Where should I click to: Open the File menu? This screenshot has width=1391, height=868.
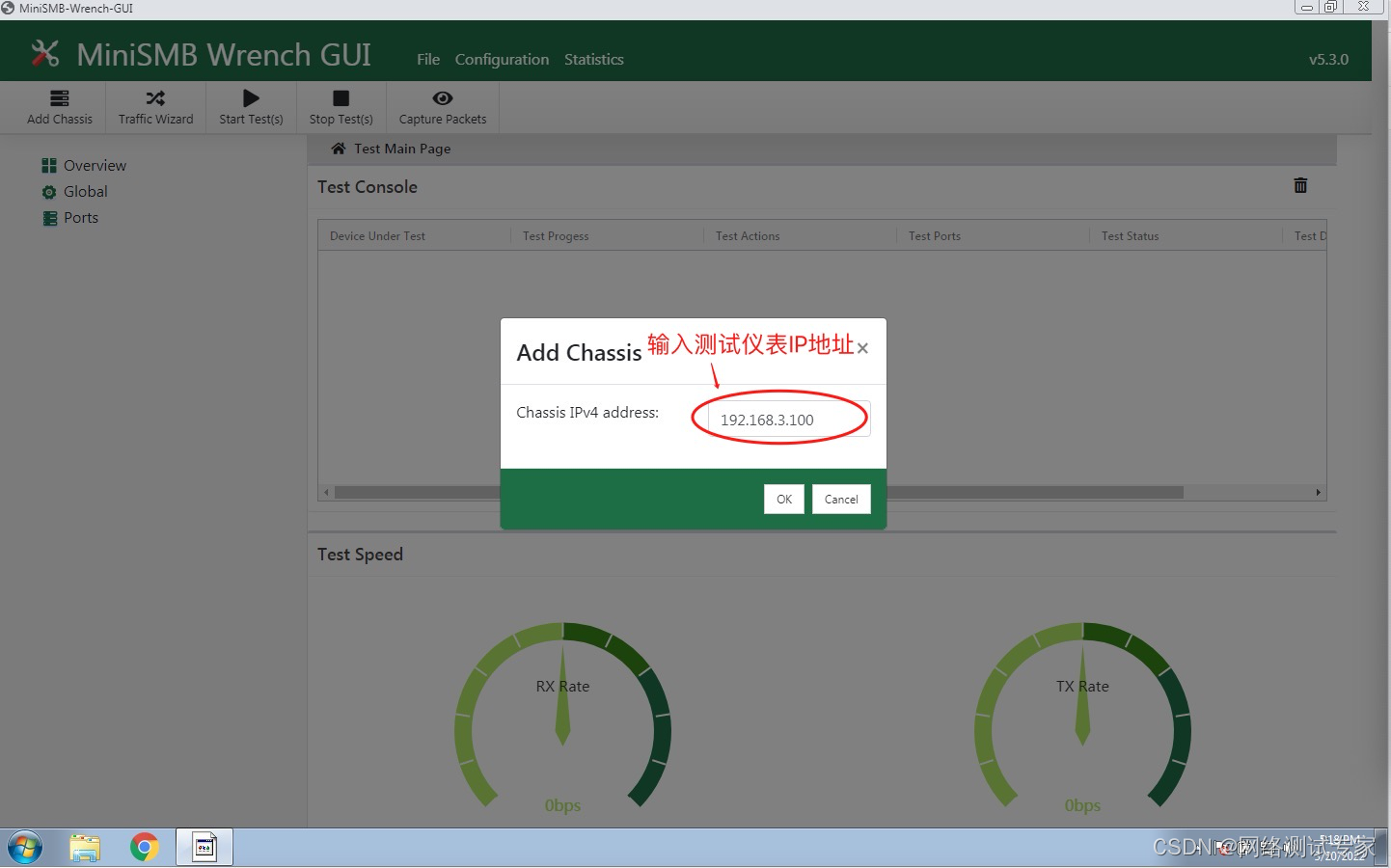[427, 59]
